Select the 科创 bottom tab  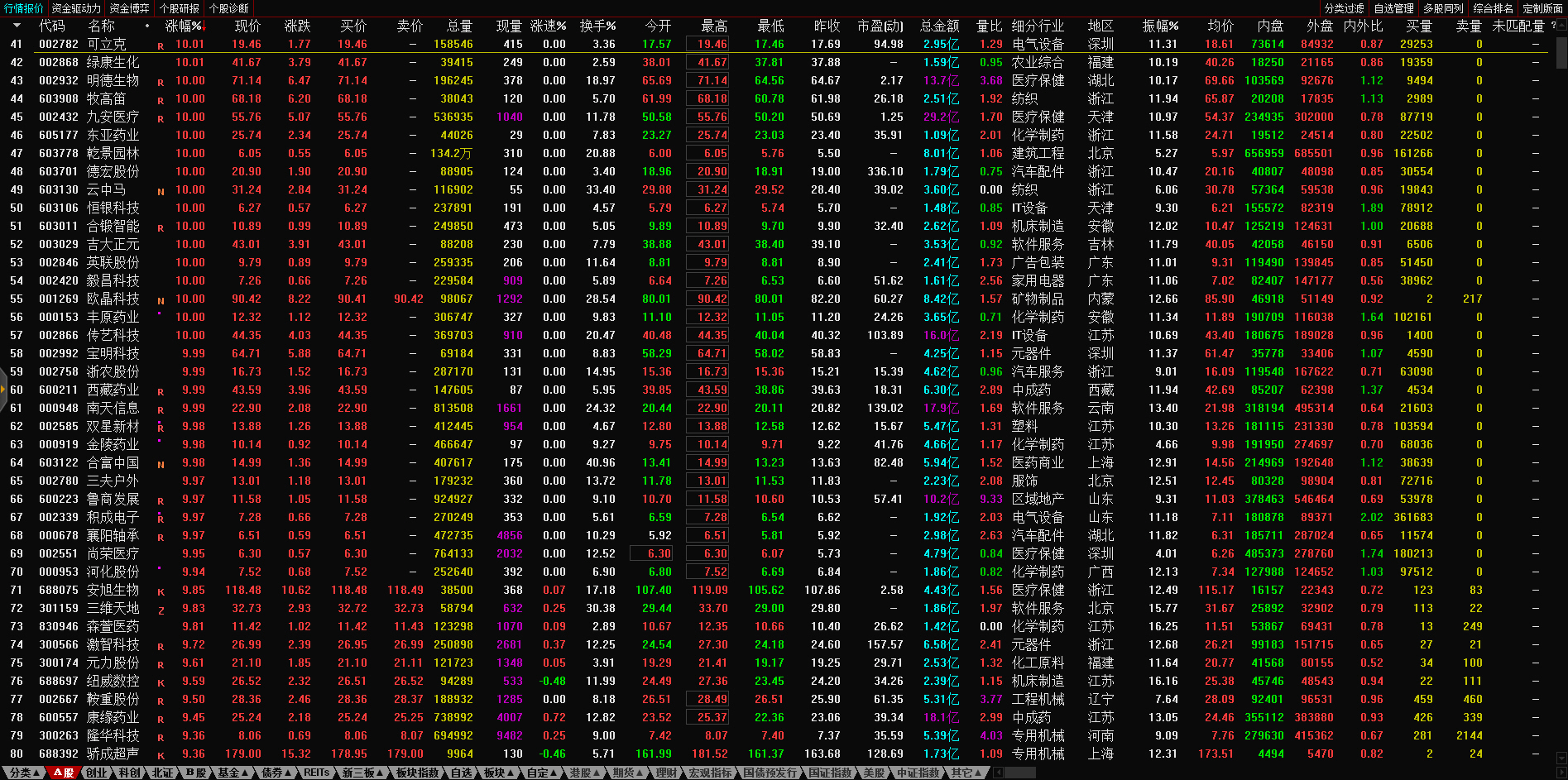(x=129, y=773)
